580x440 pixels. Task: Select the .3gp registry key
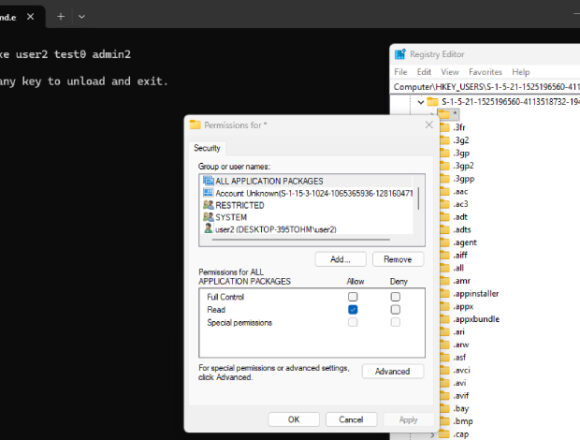[462, 153]
